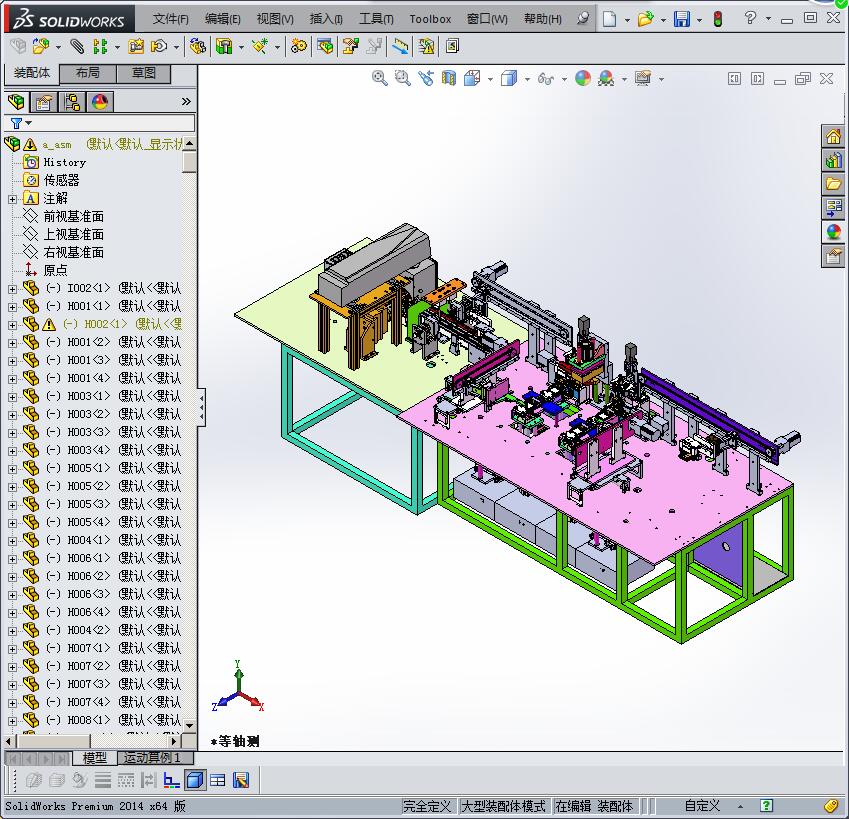Select the Zoom to Fit tool
Screen dimensions: 849x819
380,77
